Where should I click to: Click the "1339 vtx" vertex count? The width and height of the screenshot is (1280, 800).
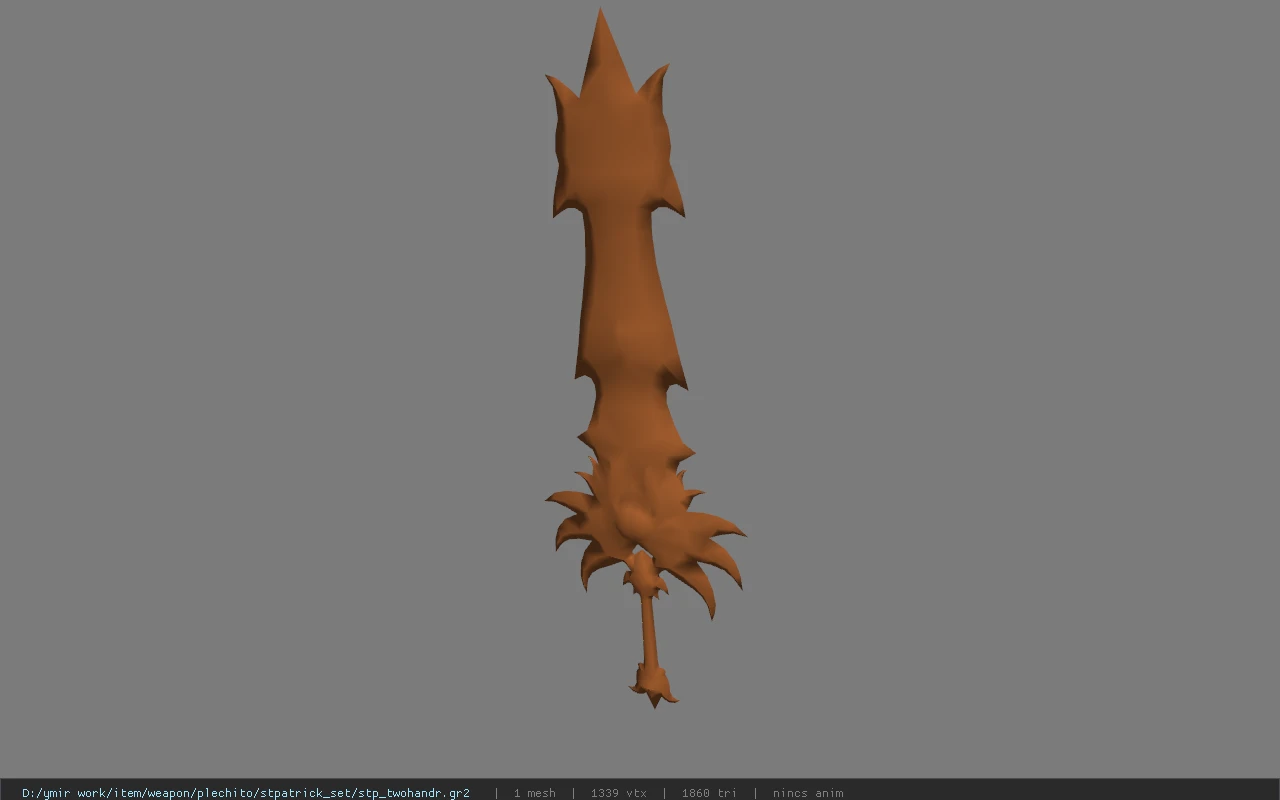(x=618, y=793)
